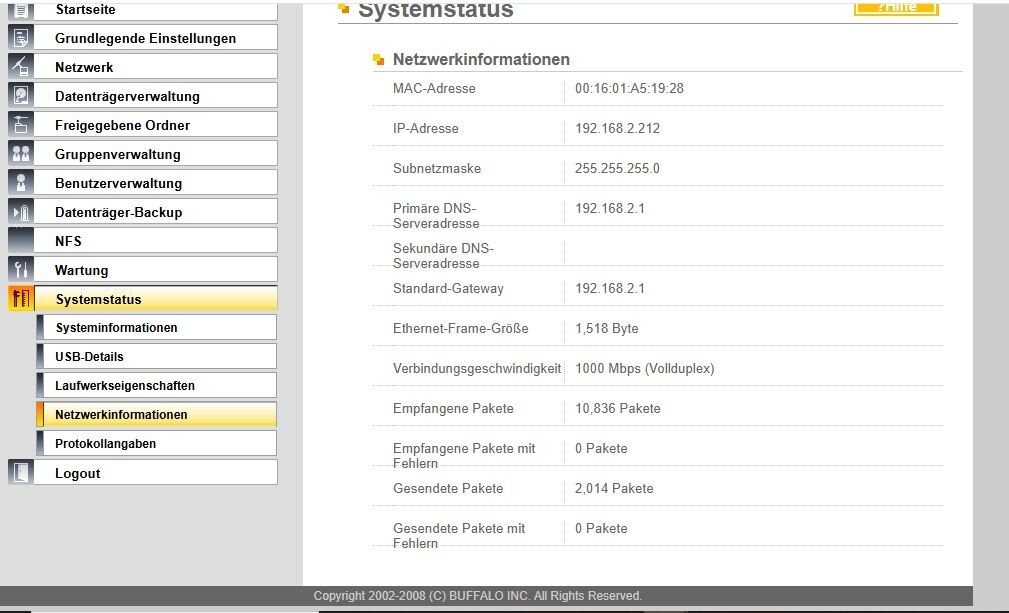Click the Grundlegende Einstellungen icon
The image size is (1009, 613).
tap(21, 38)
